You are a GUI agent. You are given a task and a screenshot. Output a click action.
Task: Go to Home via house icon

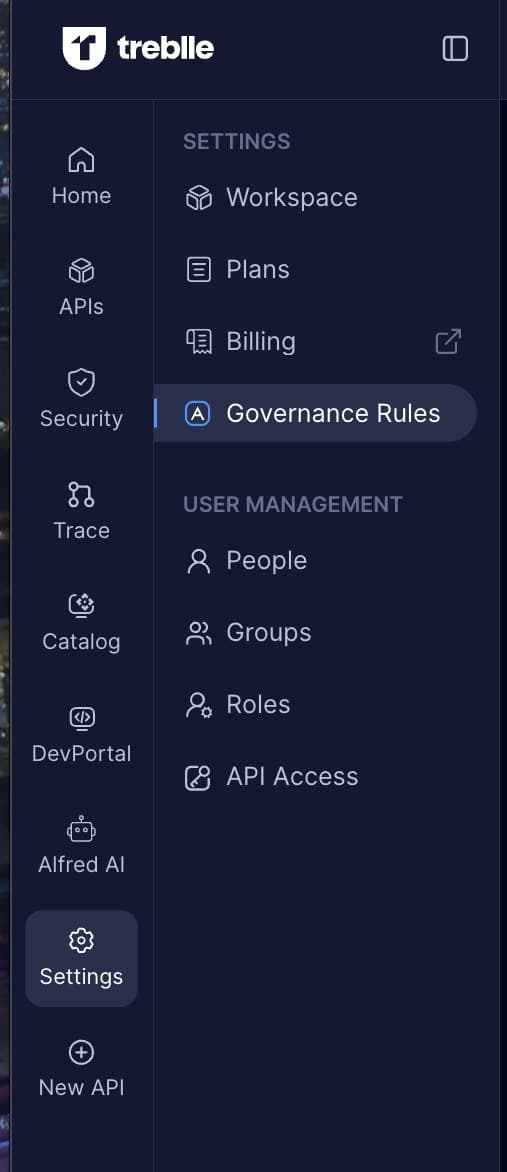[81, 160]
